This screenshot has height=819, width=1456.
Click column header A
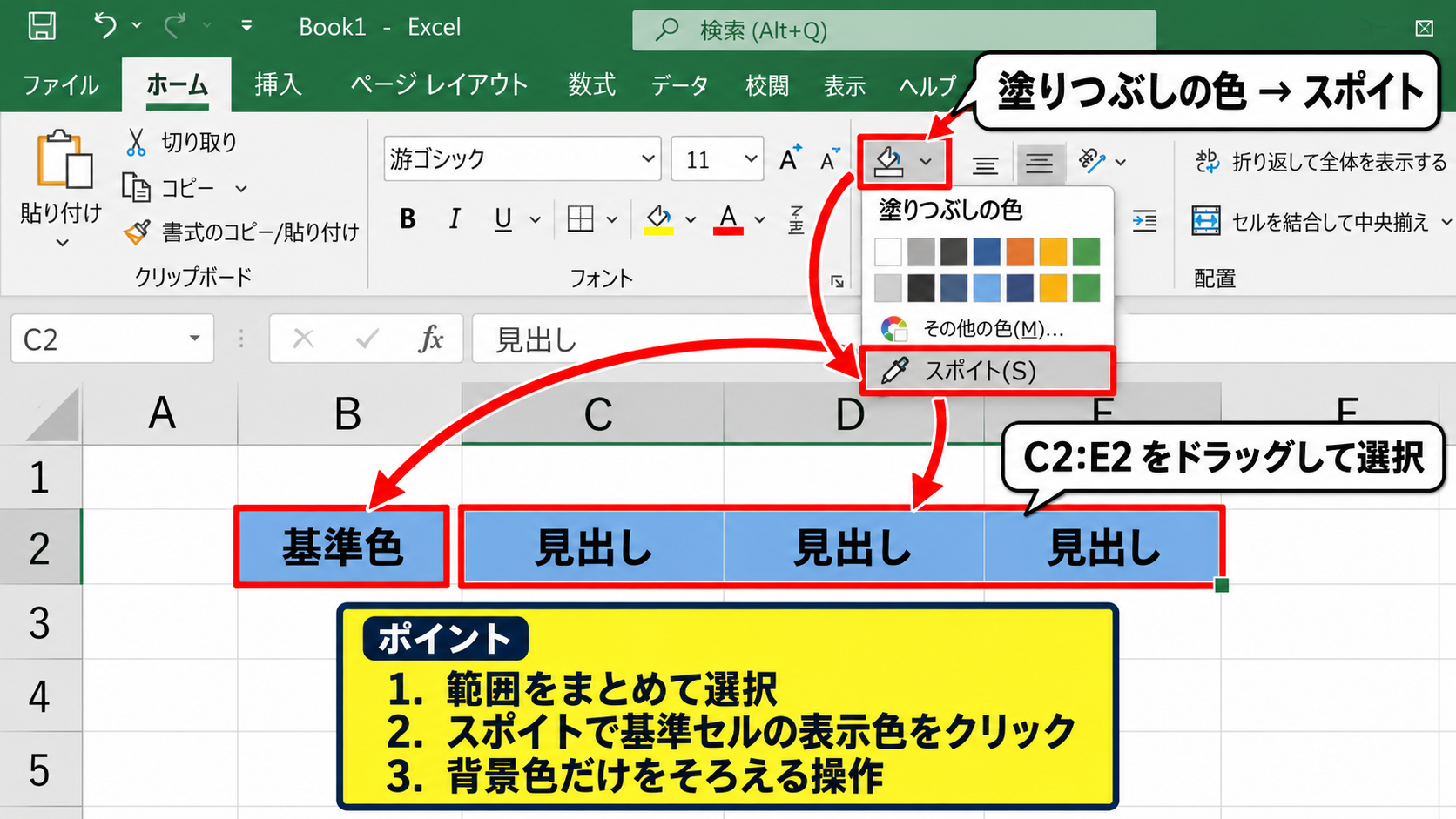click(x=160, y=413)
